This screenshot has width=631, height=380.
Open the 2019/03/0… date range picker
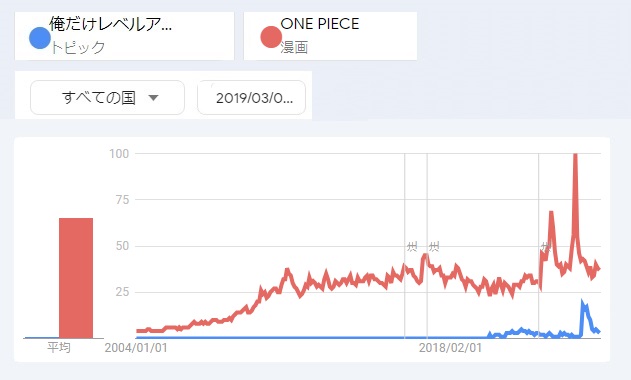pyautogui.click(x=252, y=97)
